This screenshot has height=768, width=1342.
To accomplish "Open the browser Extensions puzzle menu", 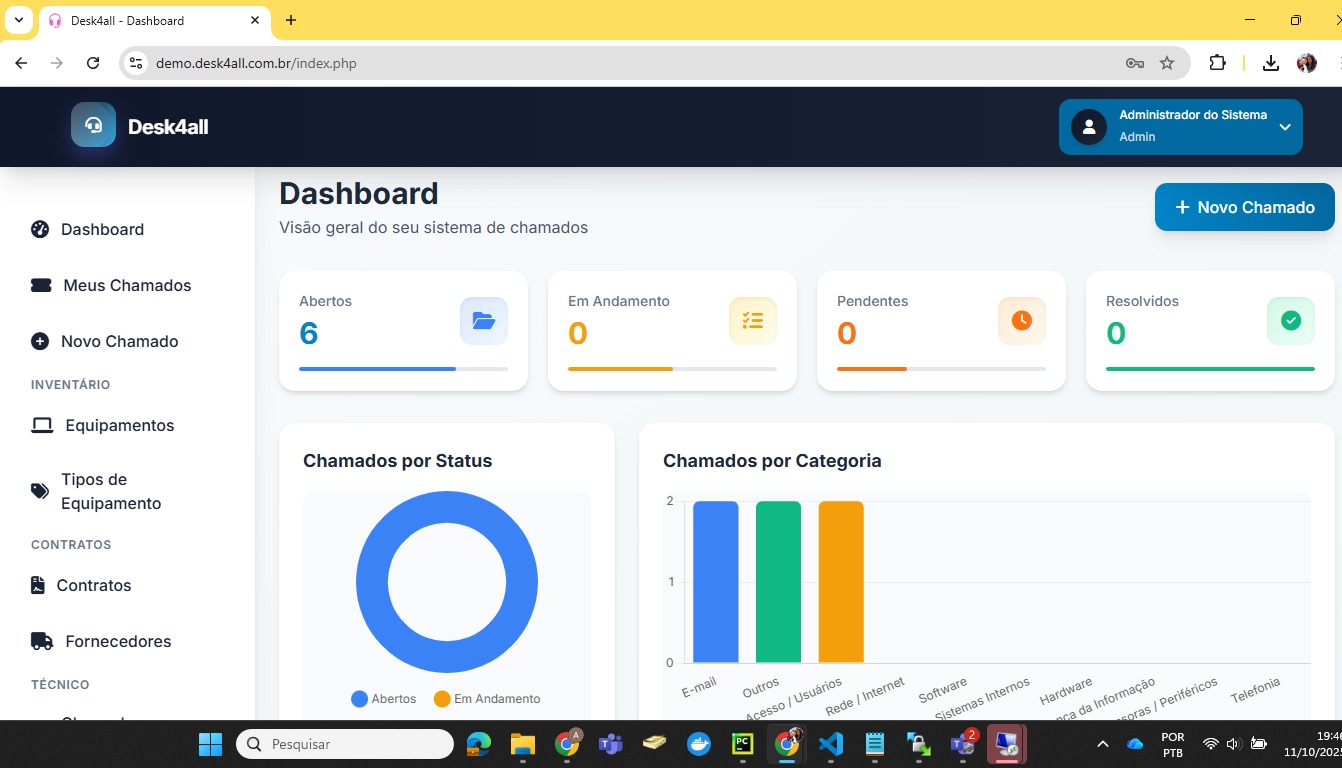I will click(x=1217, y=62).
